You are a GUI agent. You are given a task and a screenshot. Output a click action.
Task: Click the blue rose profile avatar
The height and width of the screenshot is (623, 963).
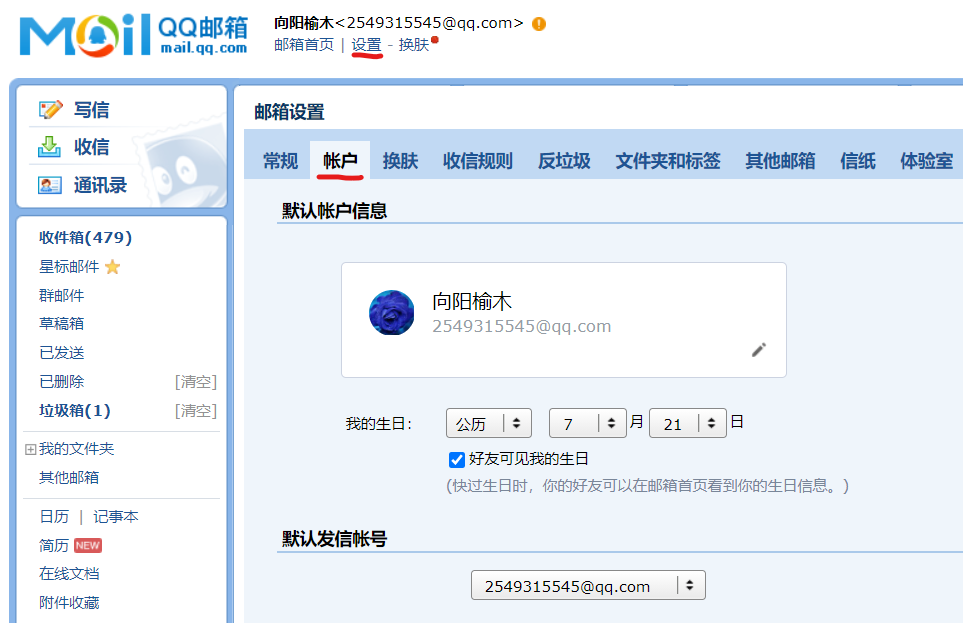coord(392,313)
